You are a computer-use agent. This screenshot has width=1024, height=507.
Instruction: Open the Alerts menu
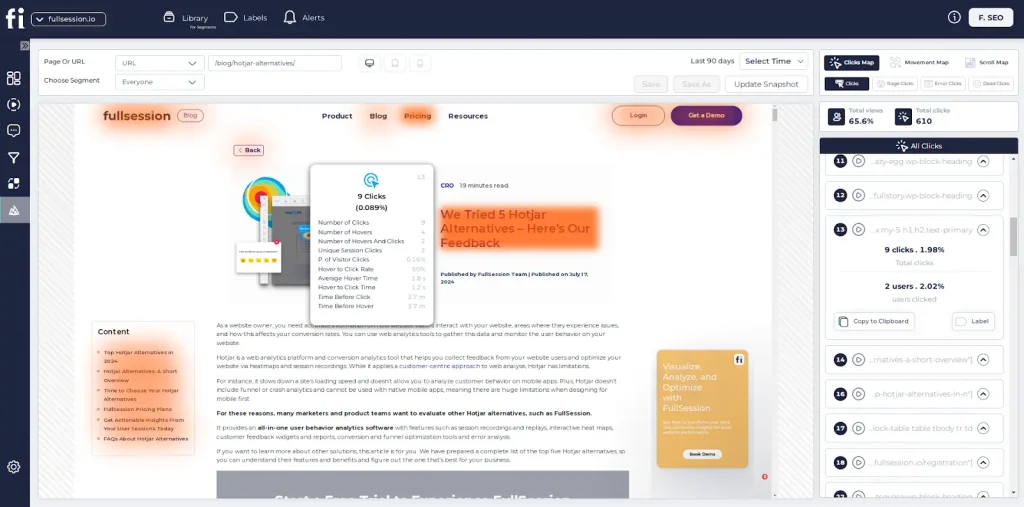[304, 18]
